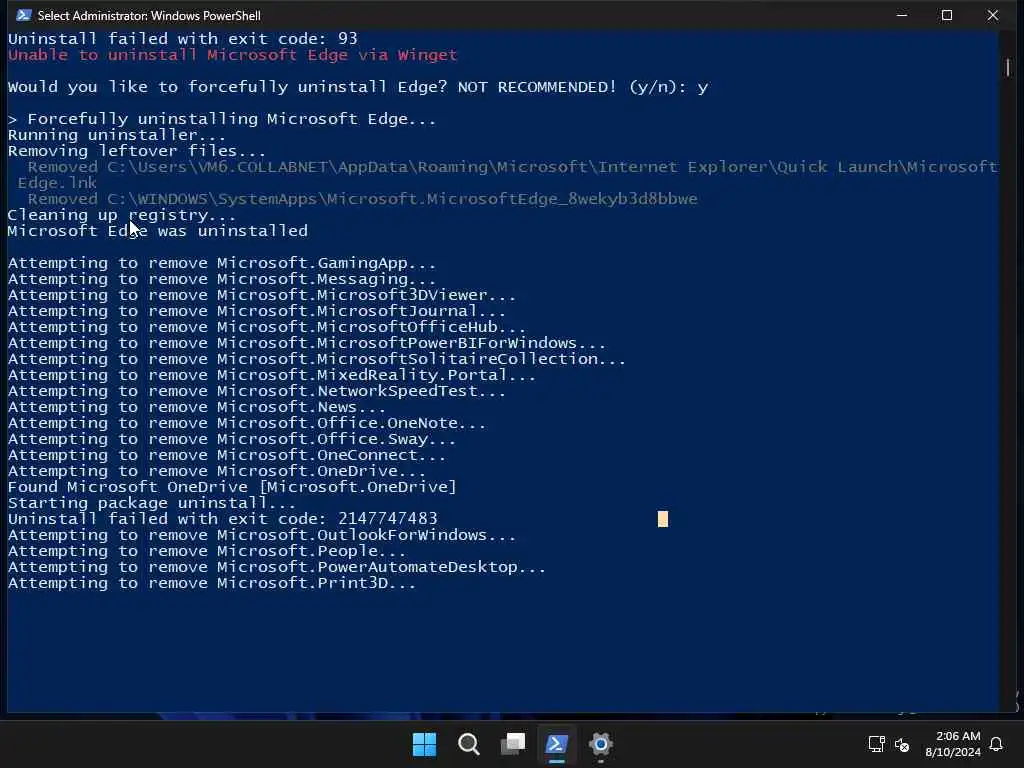Click the Removed MicrosoftEdge_8wekyb3d8bbwe path line
Screen dimensions: 1024x768
click(362, 199)
